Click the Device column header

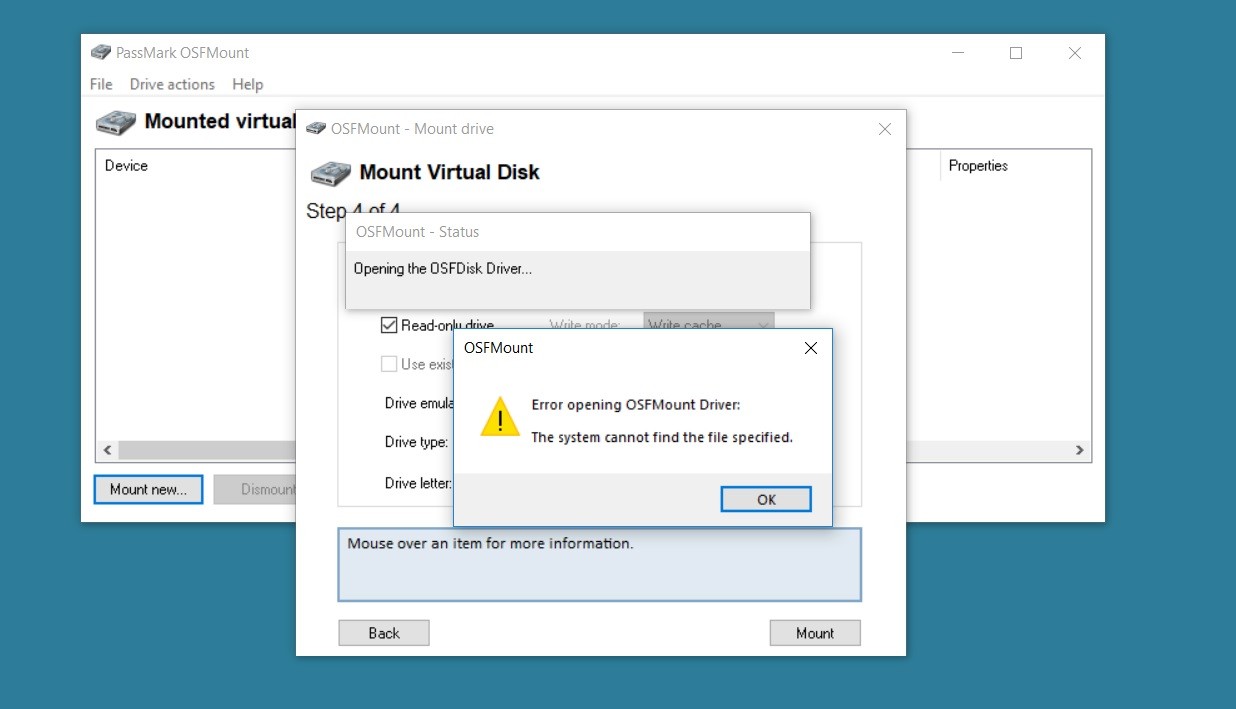126,166
